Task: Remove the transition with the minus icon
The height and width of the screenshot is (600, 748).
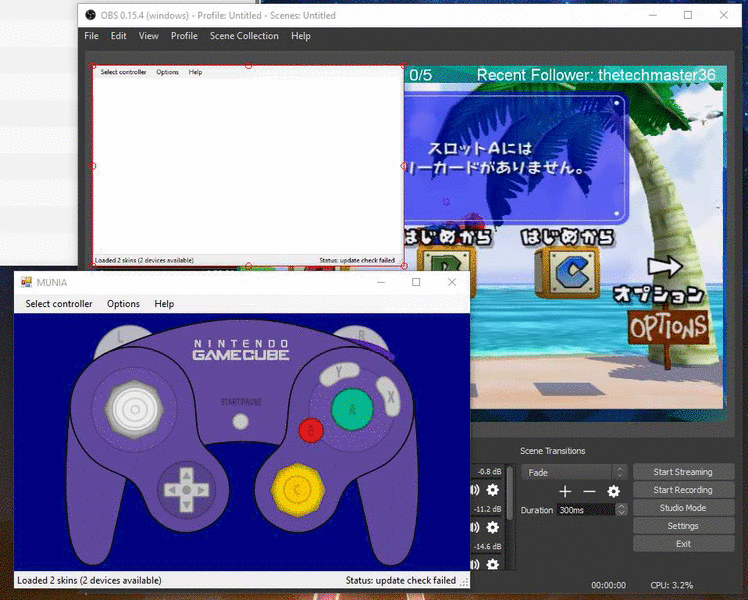Action: [590, 491]
